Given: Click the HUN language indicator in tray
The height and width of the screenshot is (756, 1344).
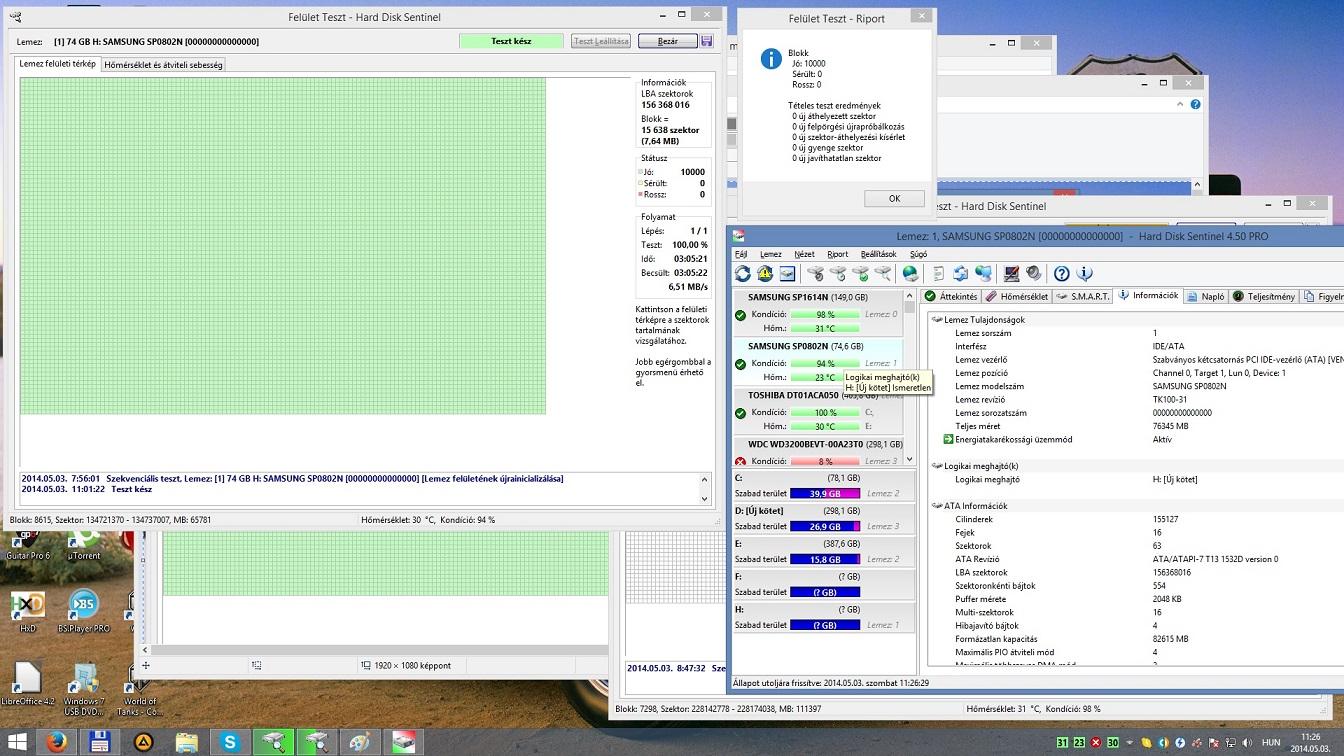Looking at the screenshot, I should [x=1270, y=743].
